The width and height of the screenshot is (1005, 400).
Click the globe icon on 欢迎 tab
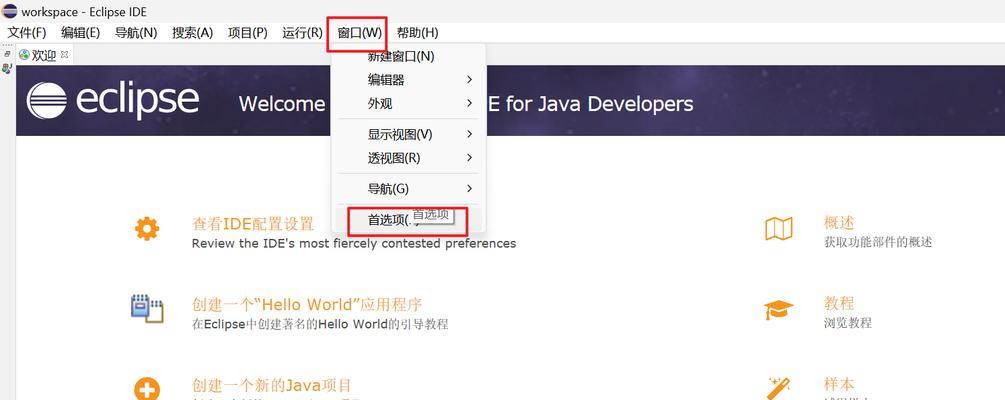[24, 55]
